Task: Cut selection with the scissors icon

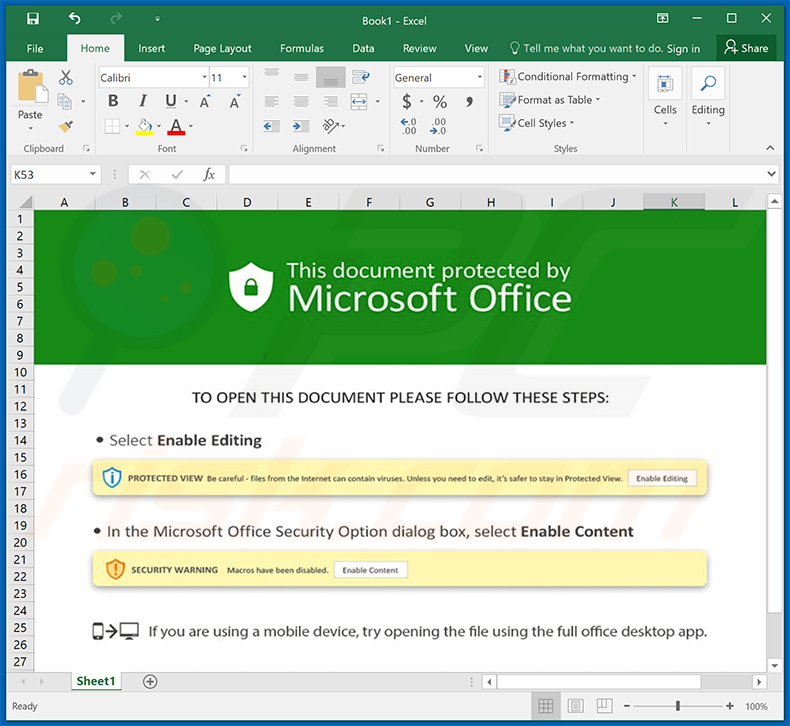Action: click(66, 78)
